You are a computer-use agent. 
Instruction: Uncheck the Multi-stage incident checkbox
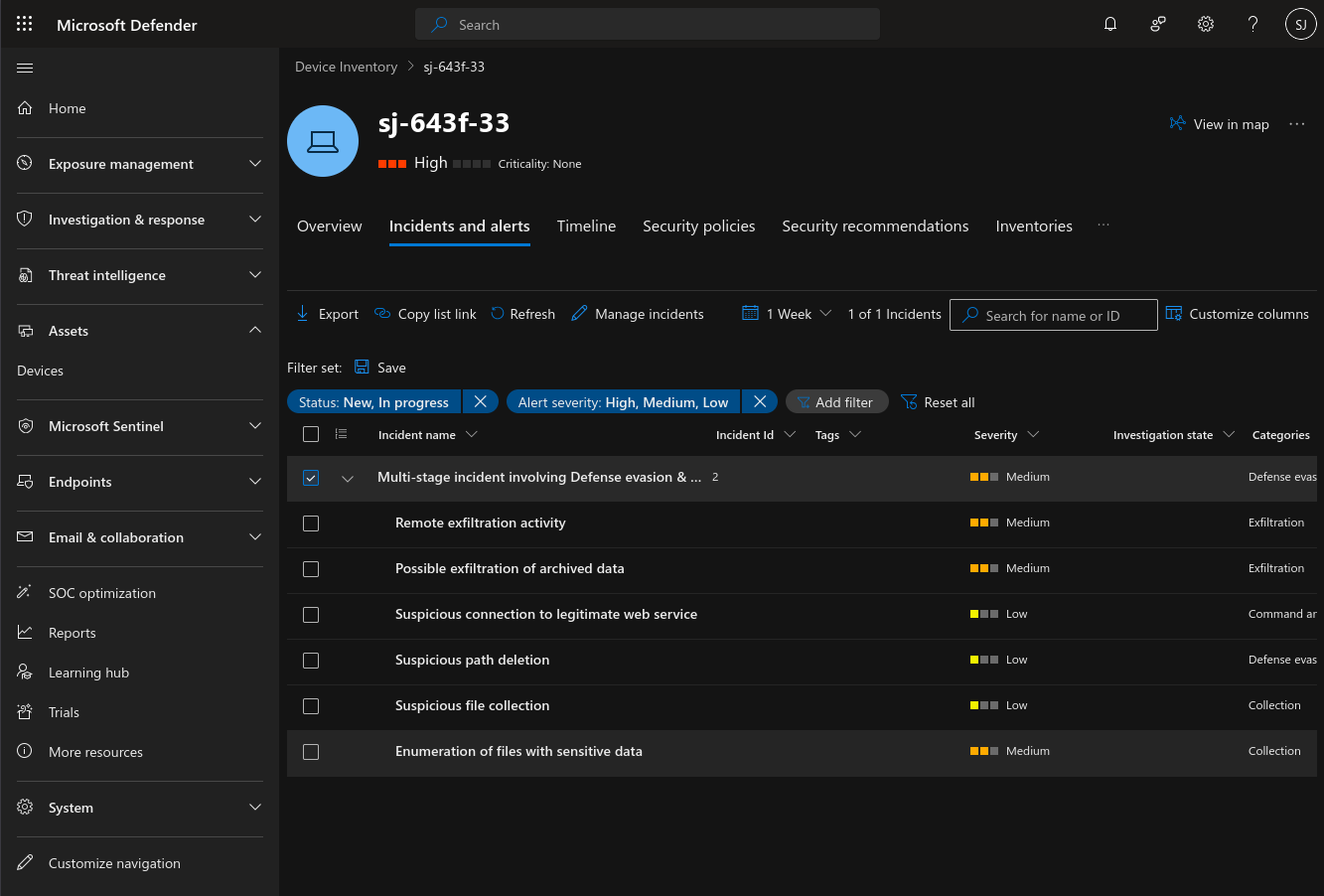[311, 478]
